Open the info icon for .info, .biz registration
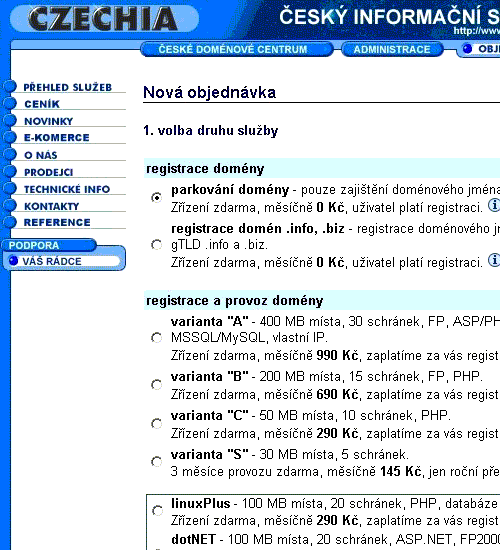Image resolution: width=500 pixels, height=550 pixels. point(494,260)
